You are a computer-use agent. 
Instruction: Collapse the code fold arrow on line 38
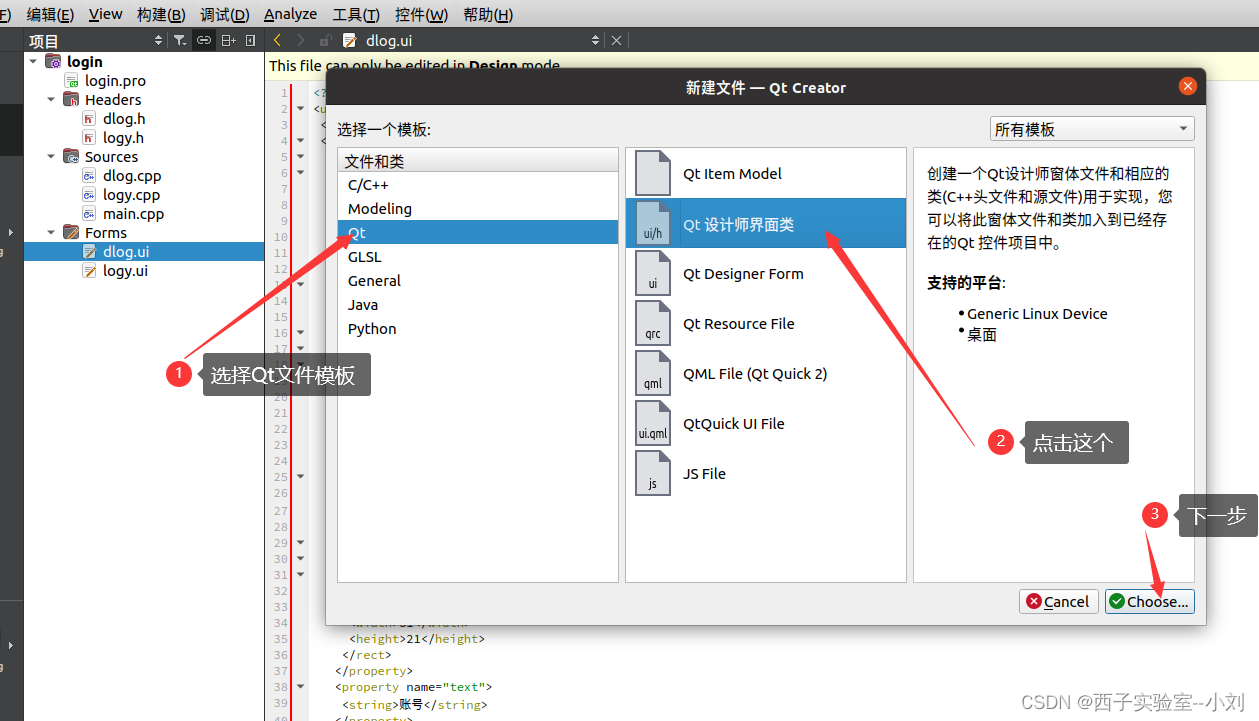pos(301,687)
